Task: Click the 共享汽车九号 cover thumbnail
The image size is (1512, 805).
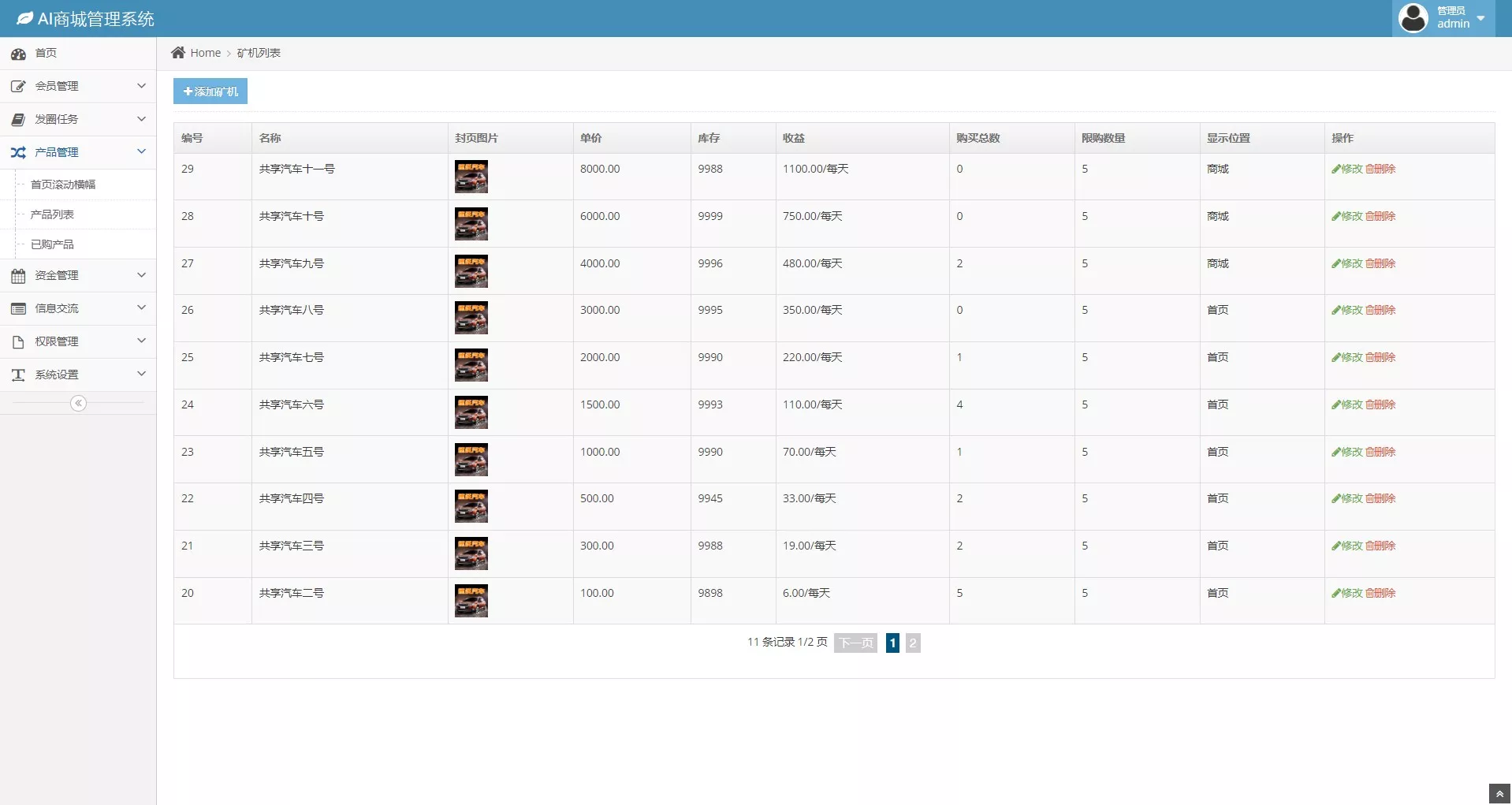Action: (471, 271)
